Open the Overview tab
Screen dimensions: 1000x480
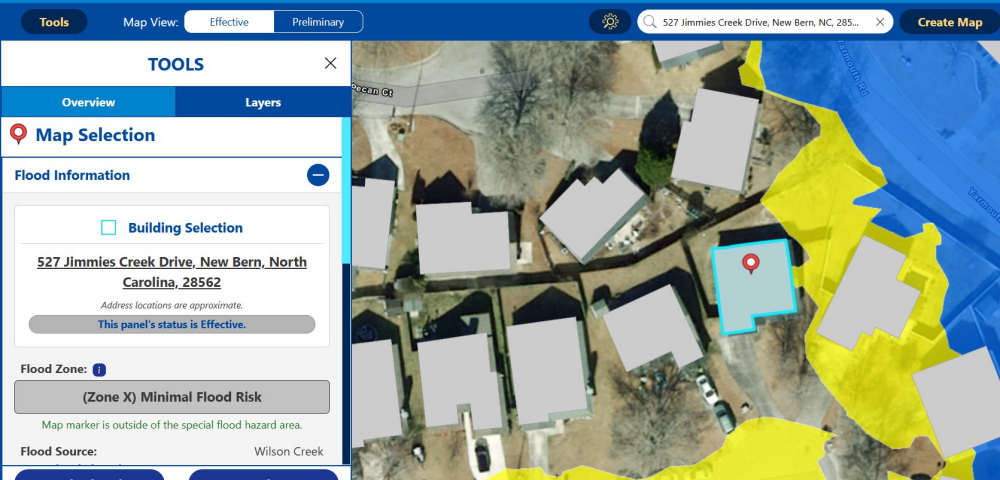point(88,102)
